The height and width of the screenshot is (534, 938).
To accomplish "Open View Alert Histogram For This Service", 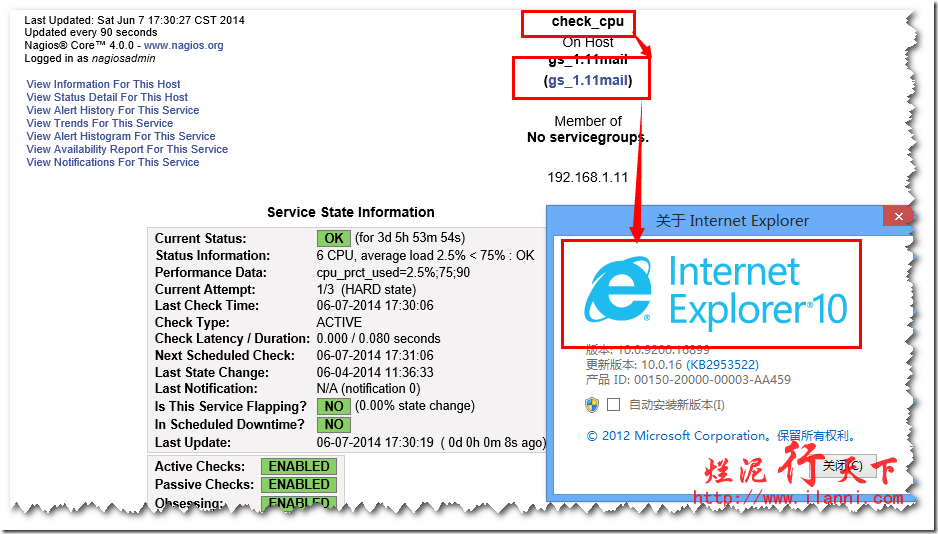I will tap(120, 136).
